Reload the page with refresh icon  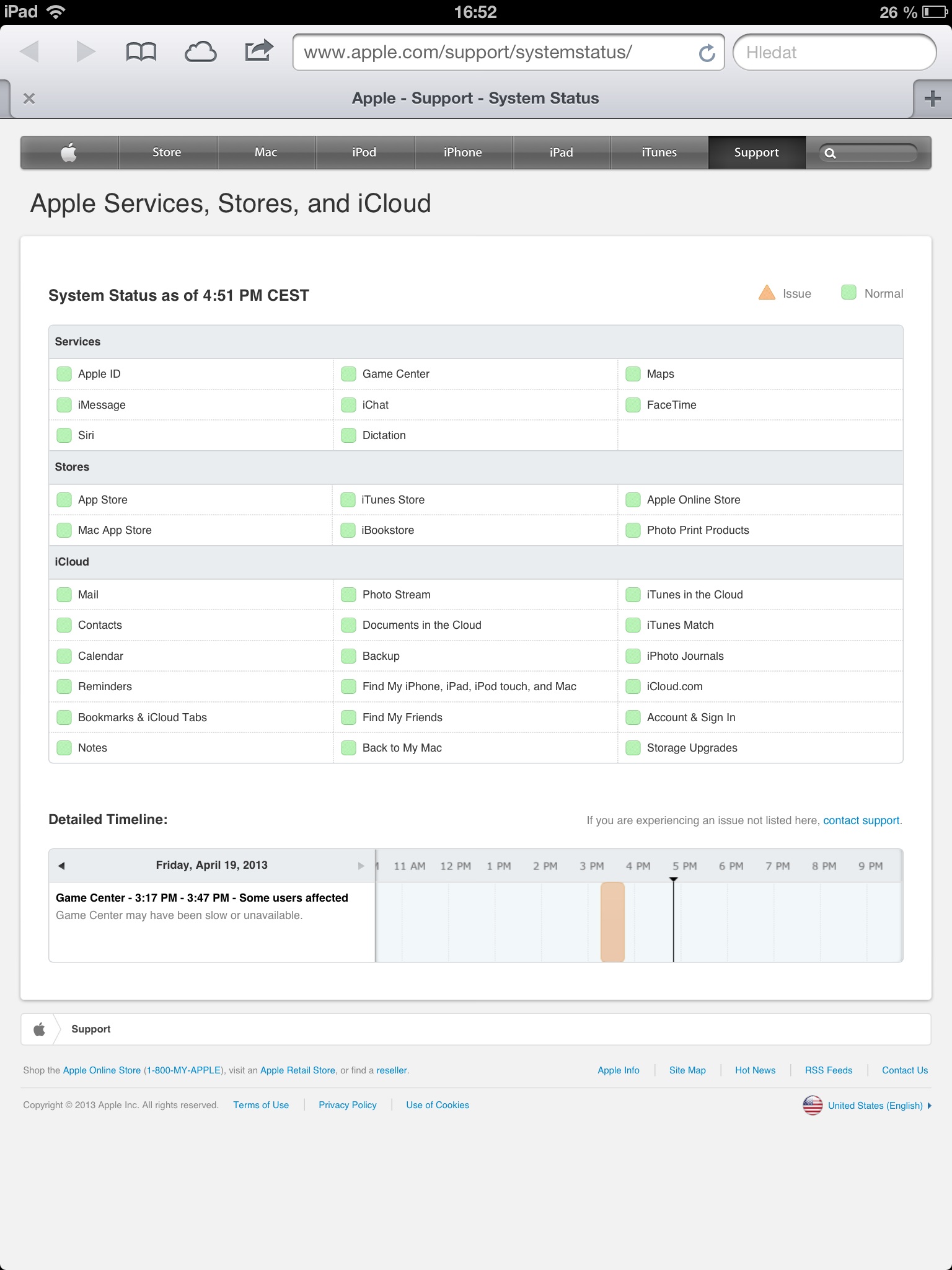coord(707,53)
